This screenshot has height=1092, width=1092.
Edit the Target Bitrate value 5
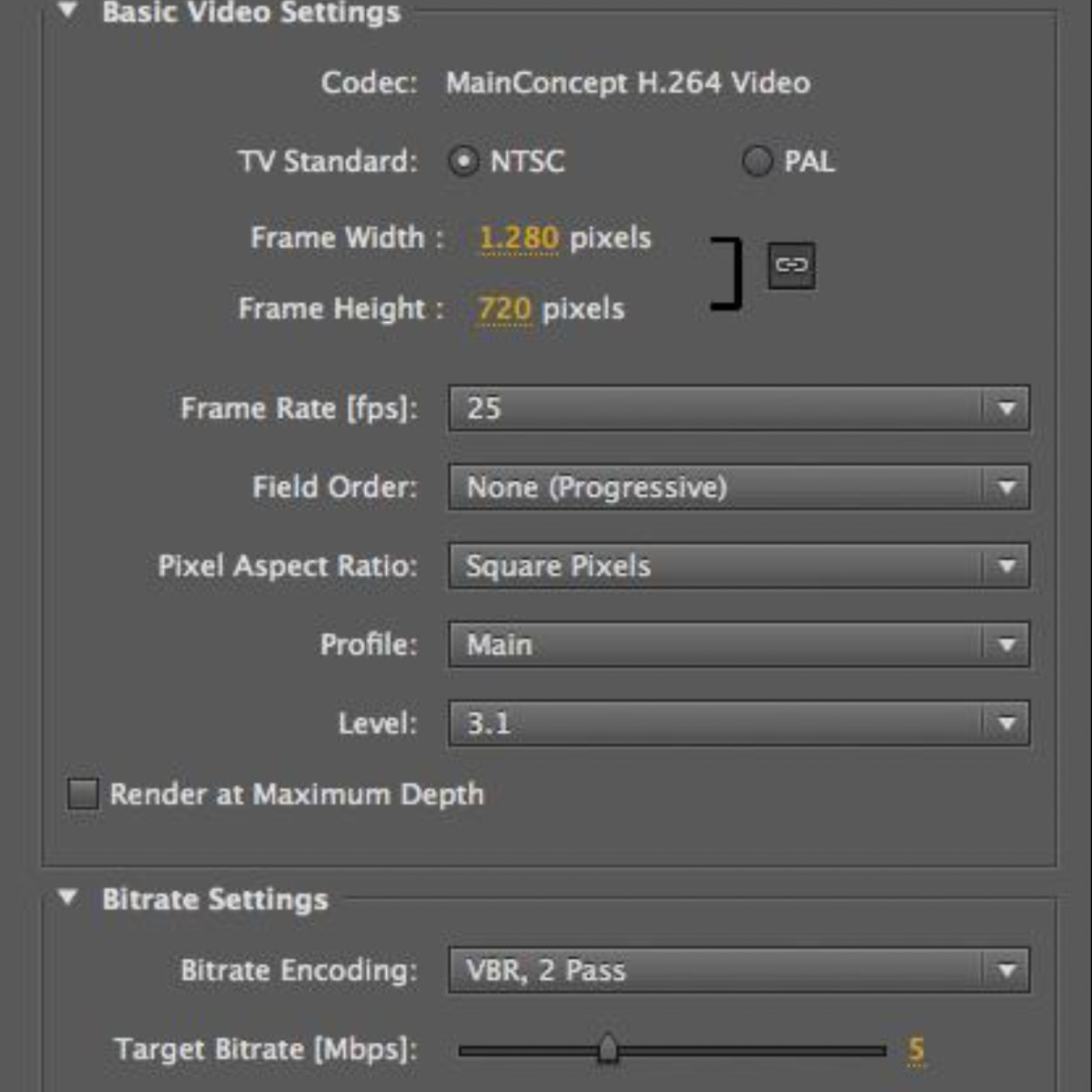[x=916, y=1050]
